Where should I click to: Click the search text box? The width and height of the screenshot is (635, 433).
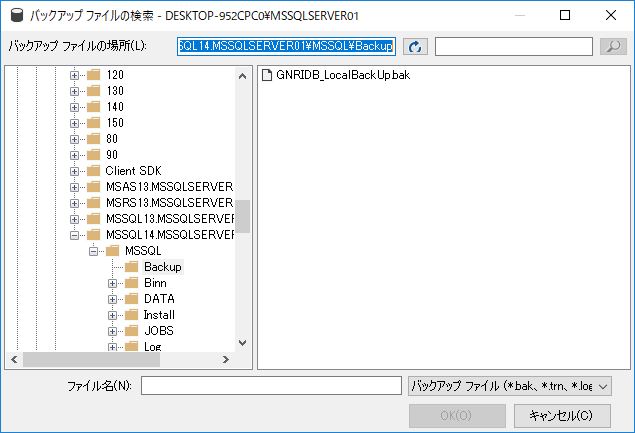(515, 47)
